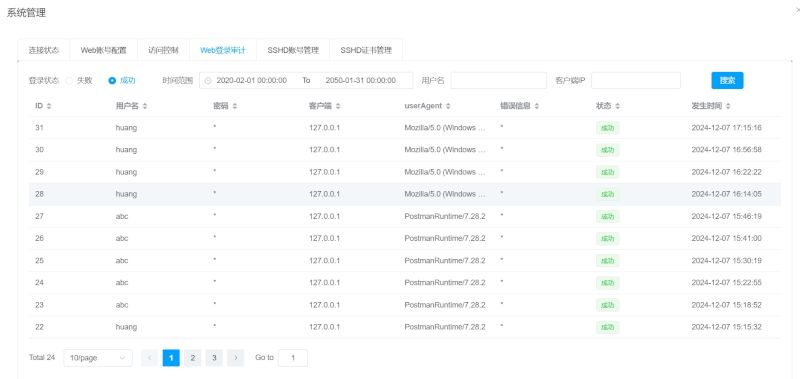Click Mozilla/5.0 userAgent in row 29

445,172
